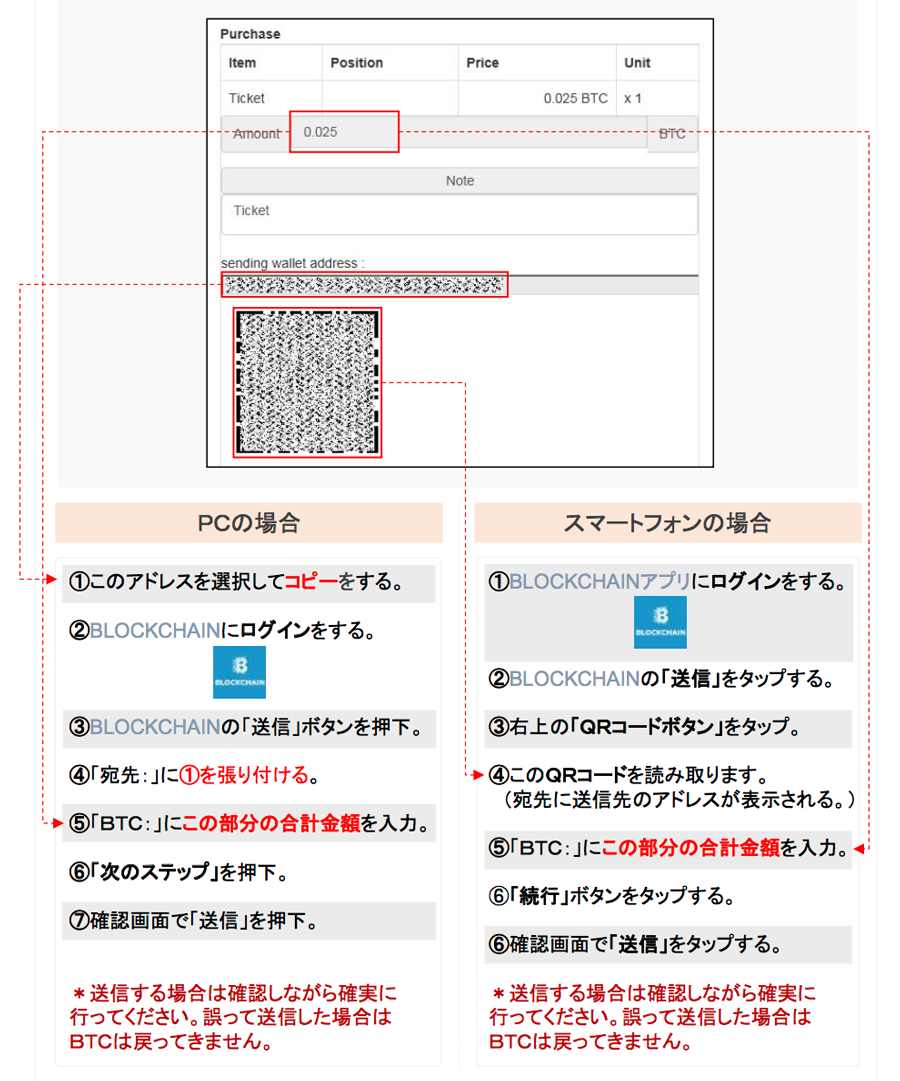Image resolution: width=900 pixels, height=1081 pixels.
Task: Click the Amount label in purchase form
Action: [257, 134]
